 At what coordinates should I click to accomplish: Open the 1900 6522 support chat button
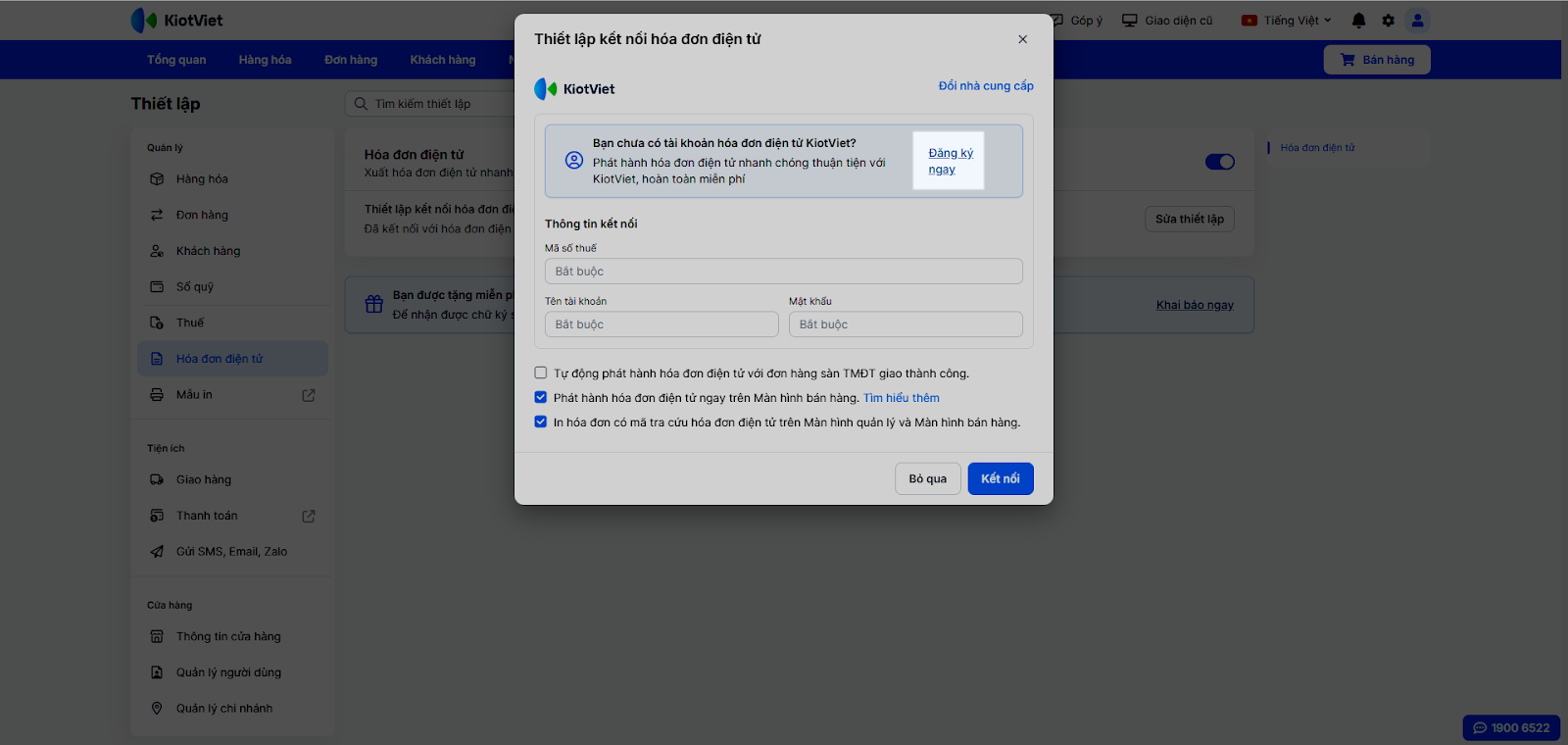(1511, 728)
